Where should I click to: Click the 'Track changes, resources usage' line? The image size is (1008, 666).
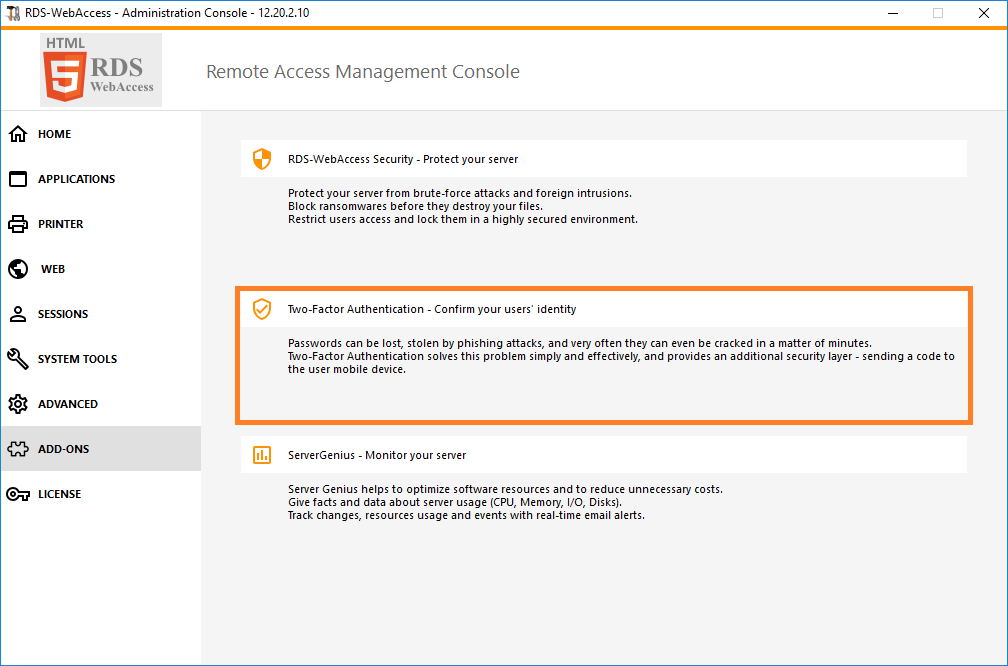(466, 516)
